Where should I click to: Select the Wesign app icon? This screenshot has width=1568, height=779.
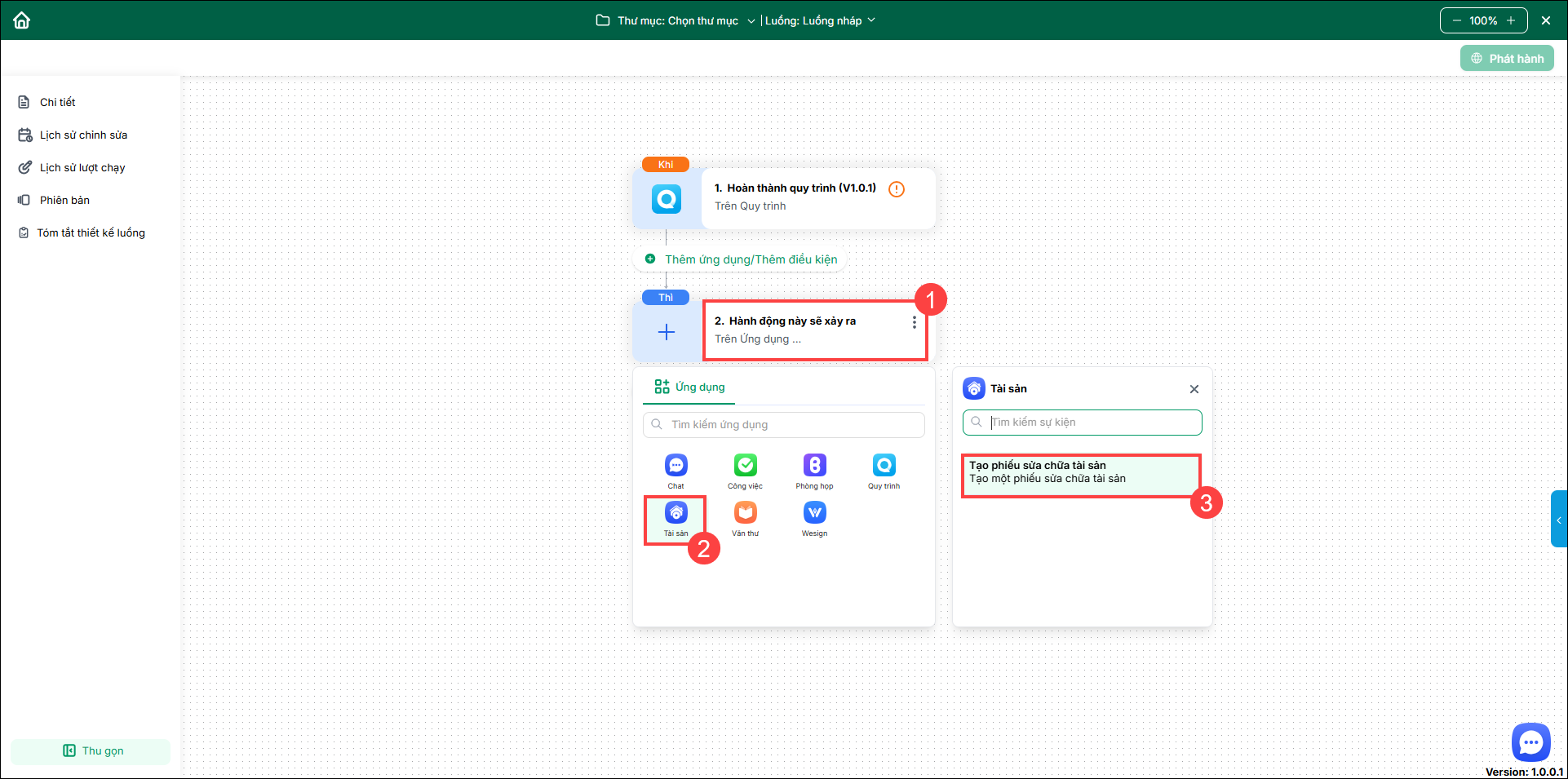814,513
